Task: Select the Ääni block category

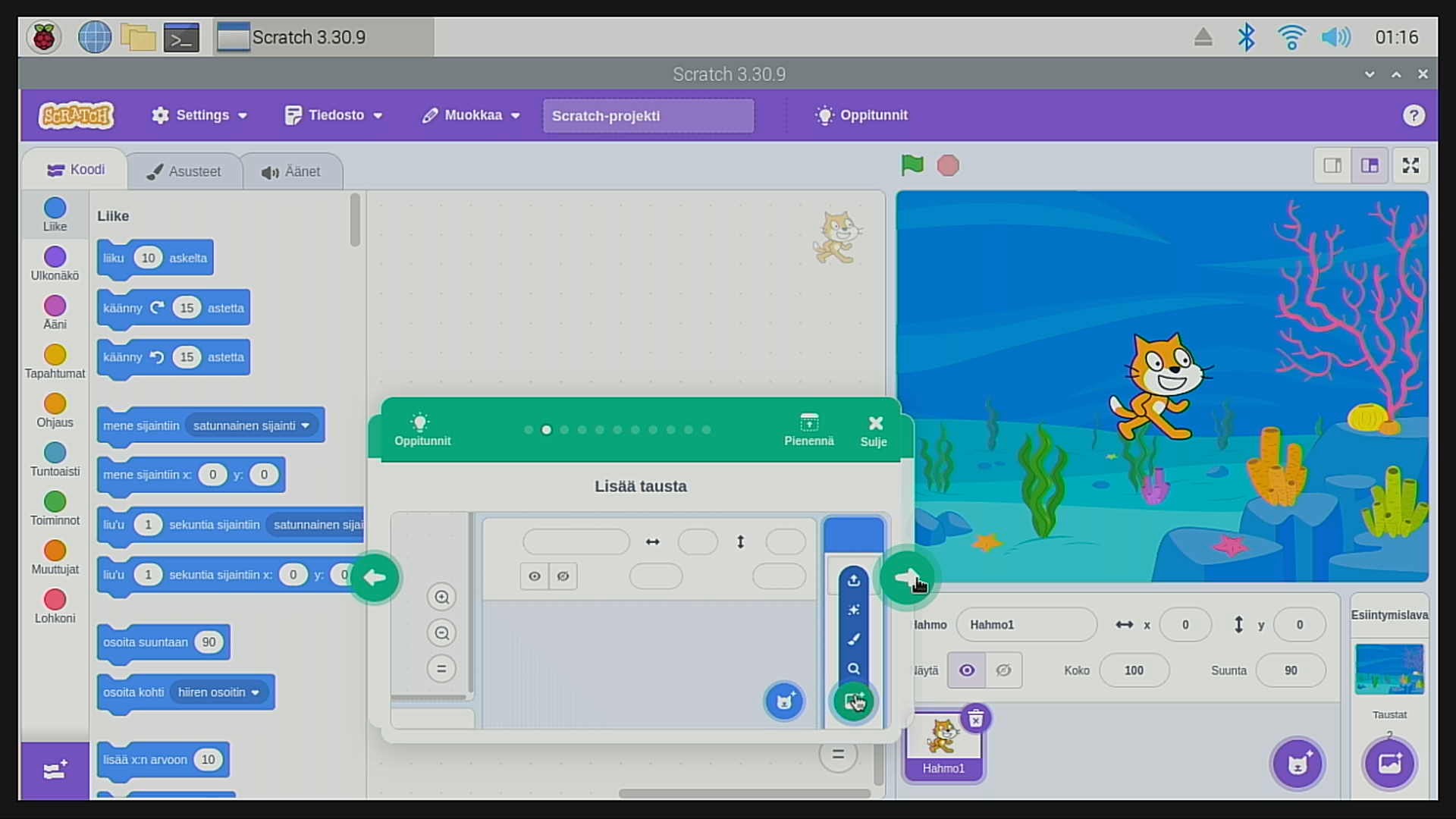Action: pyautogui.click(x=55, y=312)
